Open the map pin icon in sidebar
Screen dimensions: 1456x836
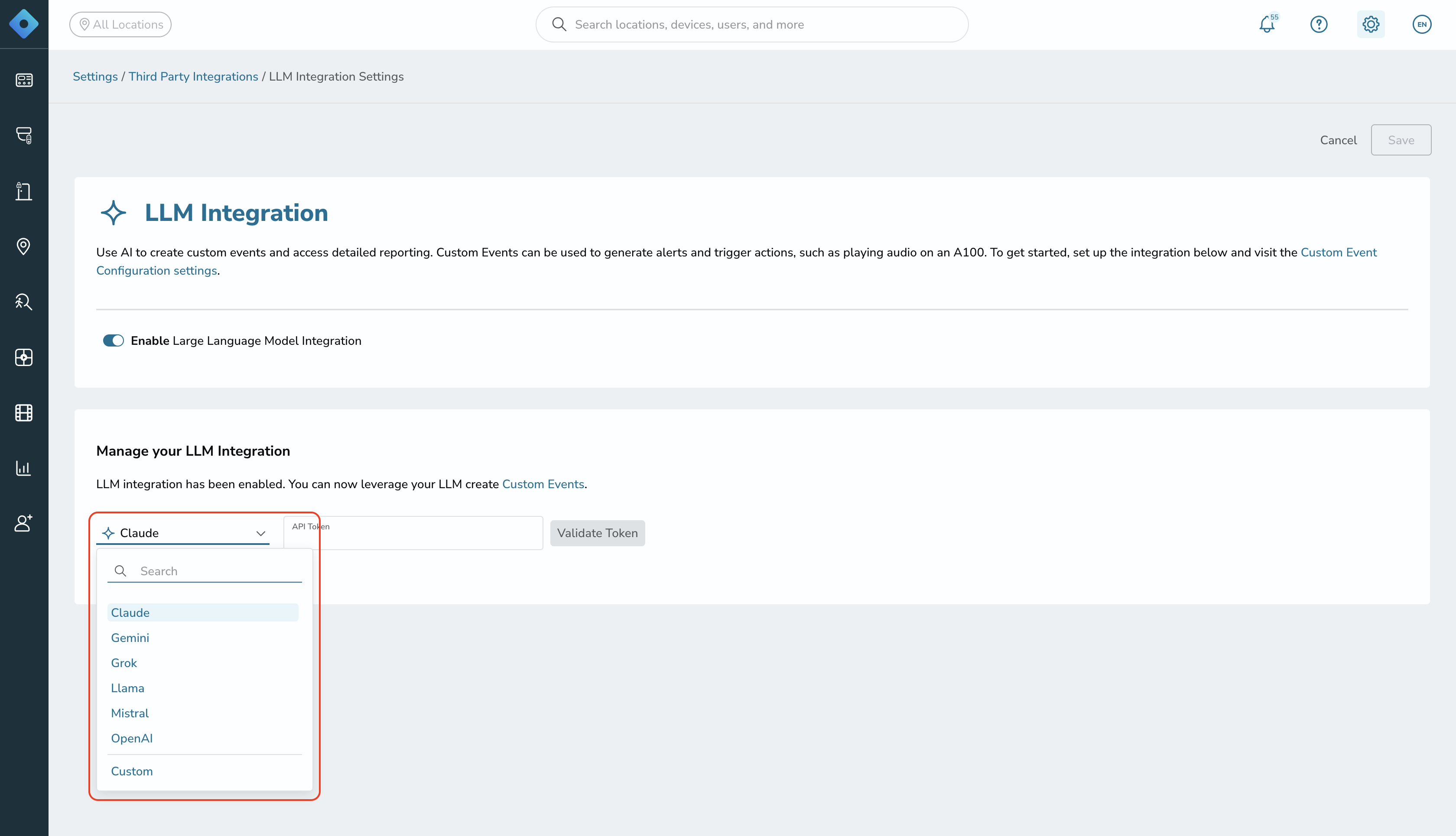[23, 246]
